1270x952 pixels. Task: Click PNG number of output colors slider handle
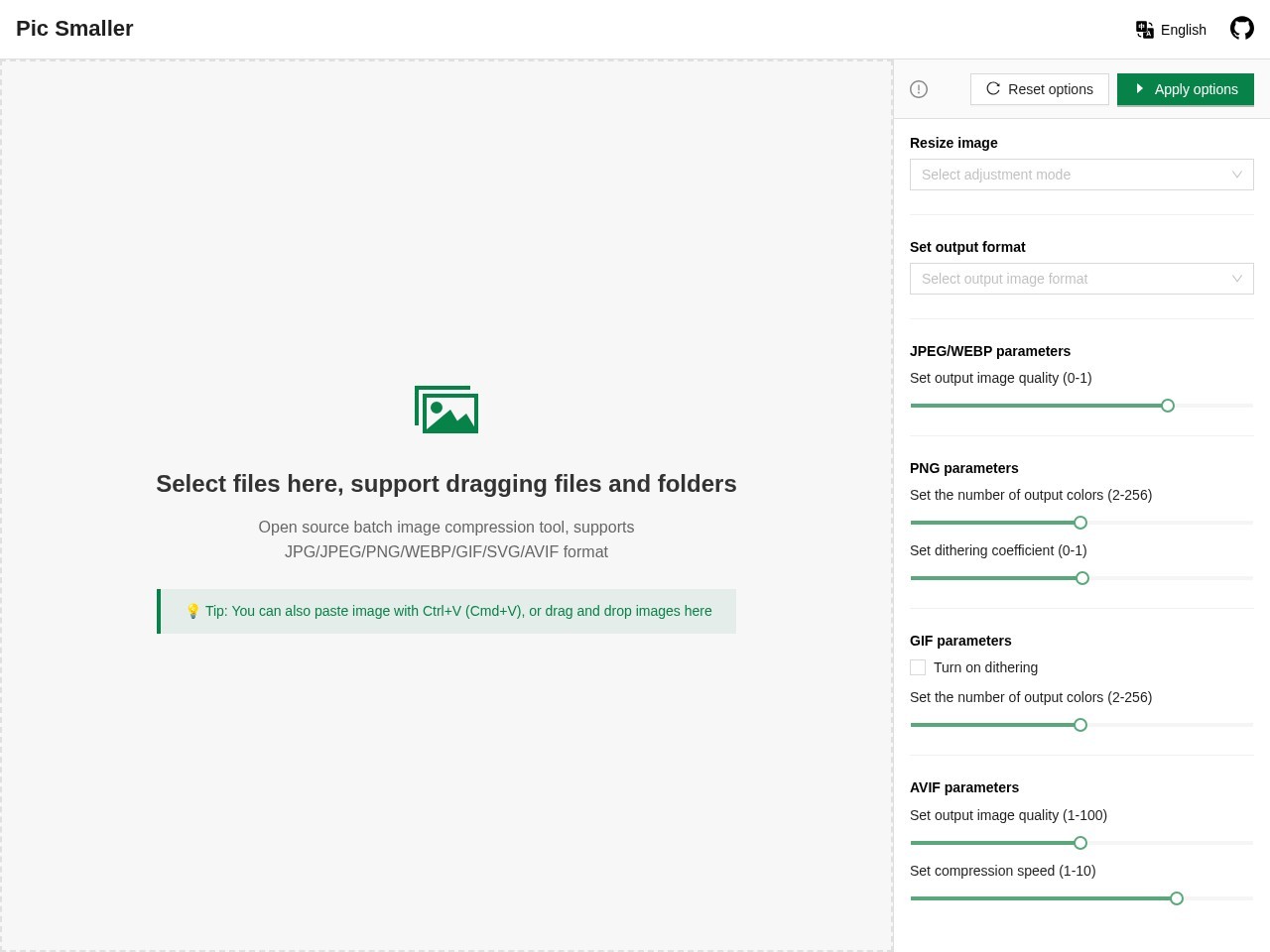pyautogui.click(x=1080, y=523)
